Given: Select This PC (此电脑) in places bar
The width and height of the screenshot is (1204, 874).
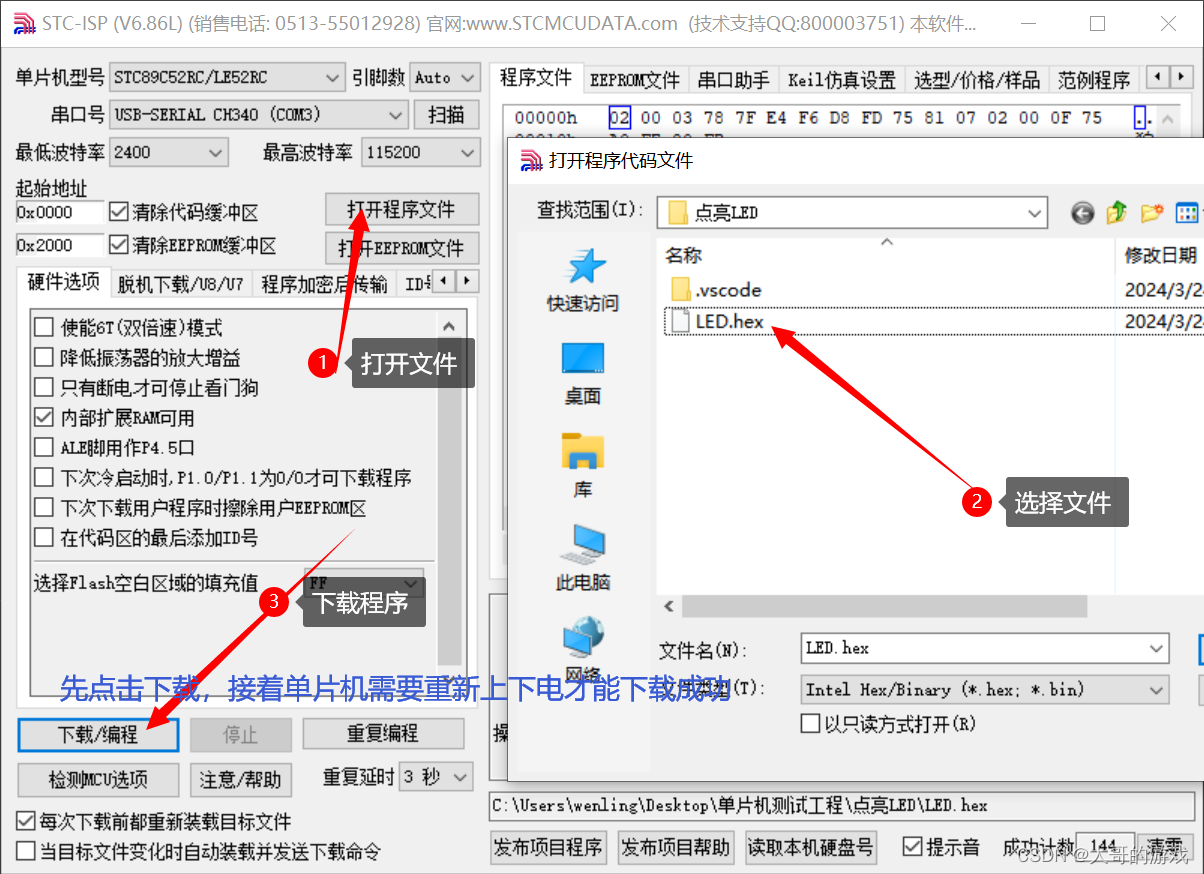Looking at the screenshot, I should [x=583, y=558].
